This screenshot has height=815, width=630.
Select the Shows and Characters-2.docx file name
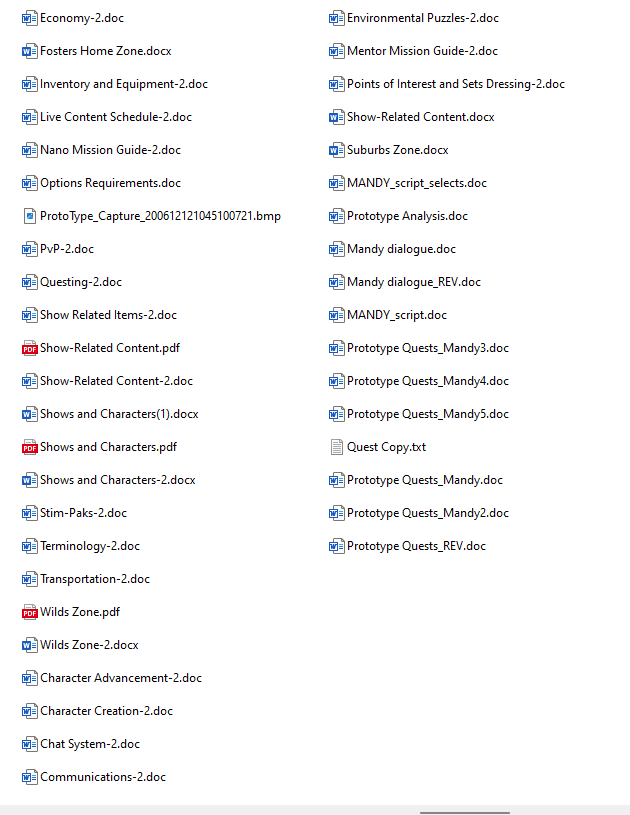tap(118, 480)
